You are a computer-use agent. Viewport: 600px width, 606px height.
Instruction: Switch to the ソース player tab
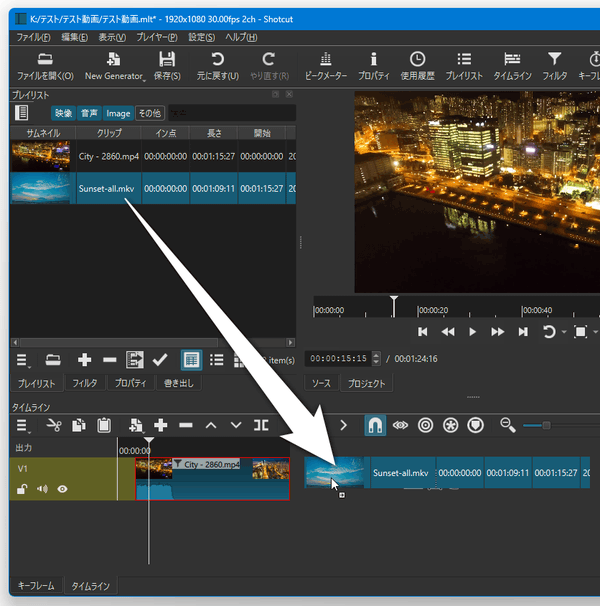(321, 383)
